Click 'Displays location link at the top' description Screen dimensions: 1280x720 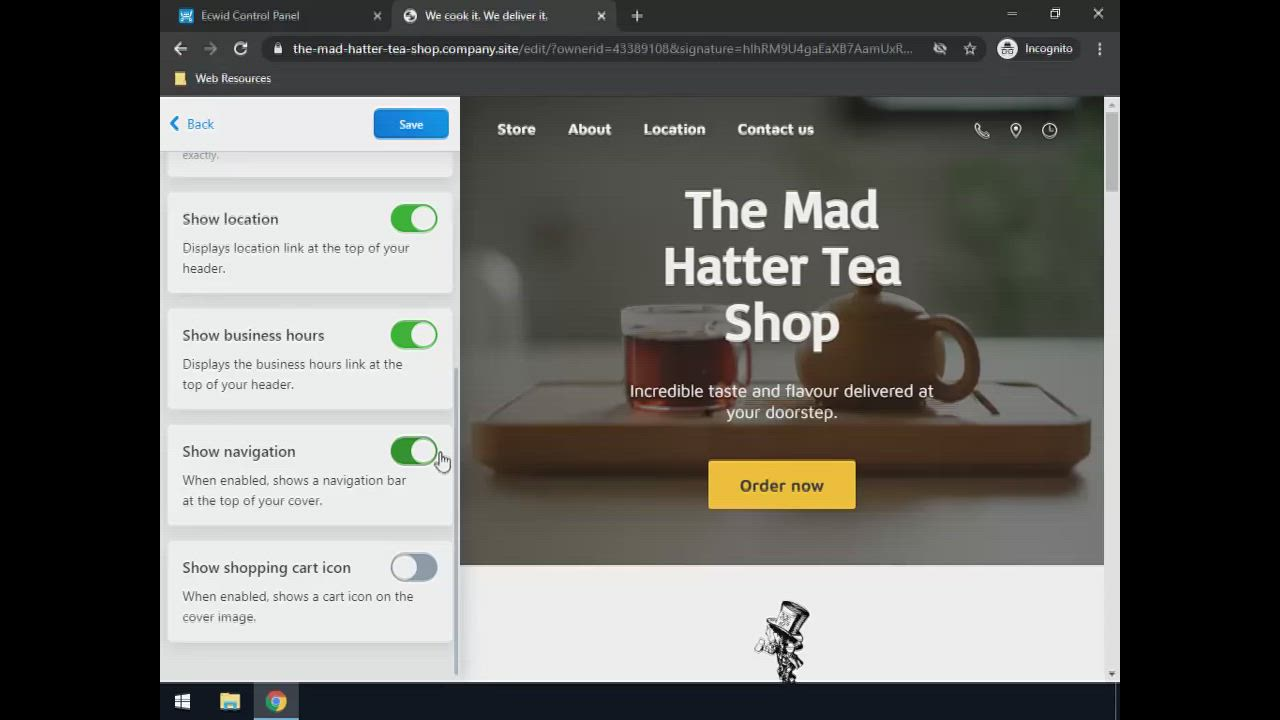[296, 258]
